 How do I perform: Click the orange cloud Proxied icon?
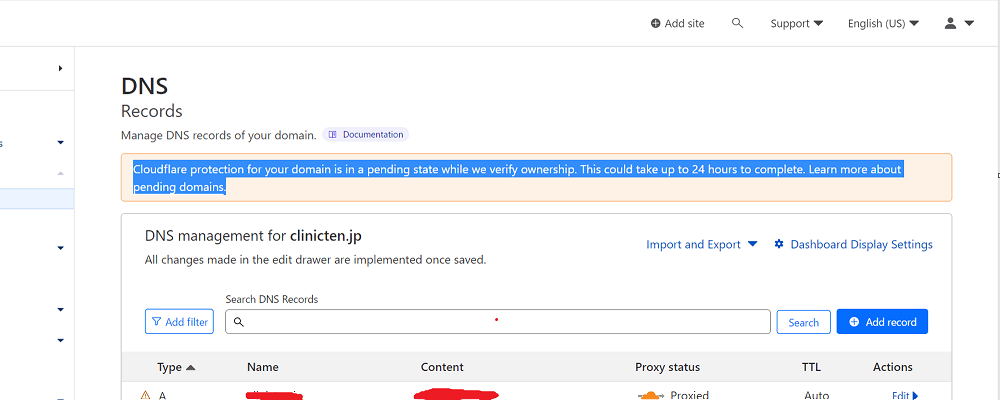(x=649, y=396)
